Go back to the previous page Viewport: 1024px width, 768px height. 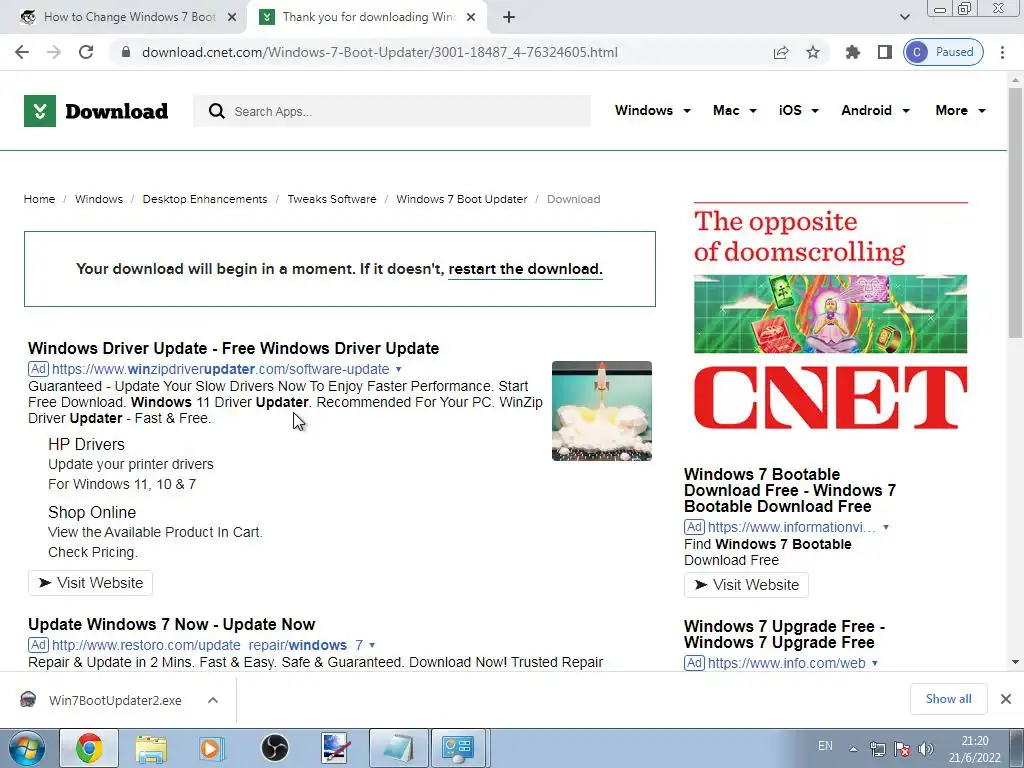coord(22,52)
